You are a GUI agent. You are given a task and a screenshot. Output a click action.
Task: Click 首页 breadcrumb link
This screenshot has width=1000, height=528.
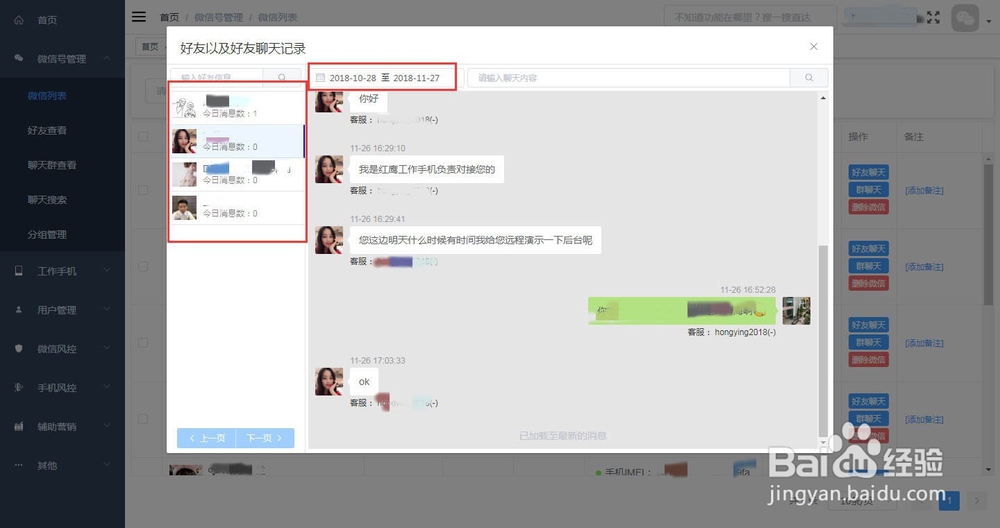tap(169, 17)
